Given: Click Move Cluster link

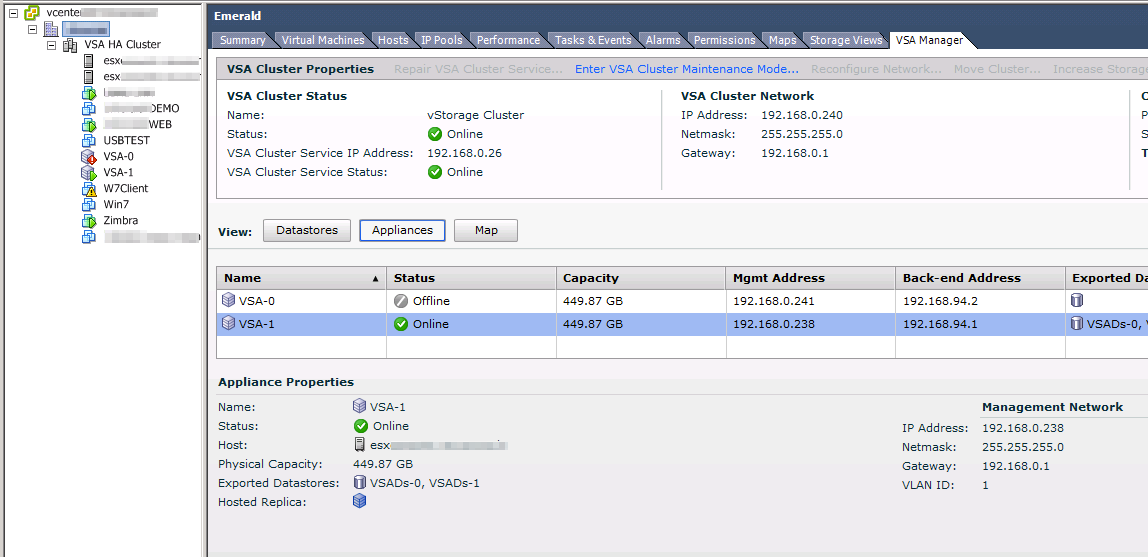Looking at the screenshot, I should click(x=997, y=69).
